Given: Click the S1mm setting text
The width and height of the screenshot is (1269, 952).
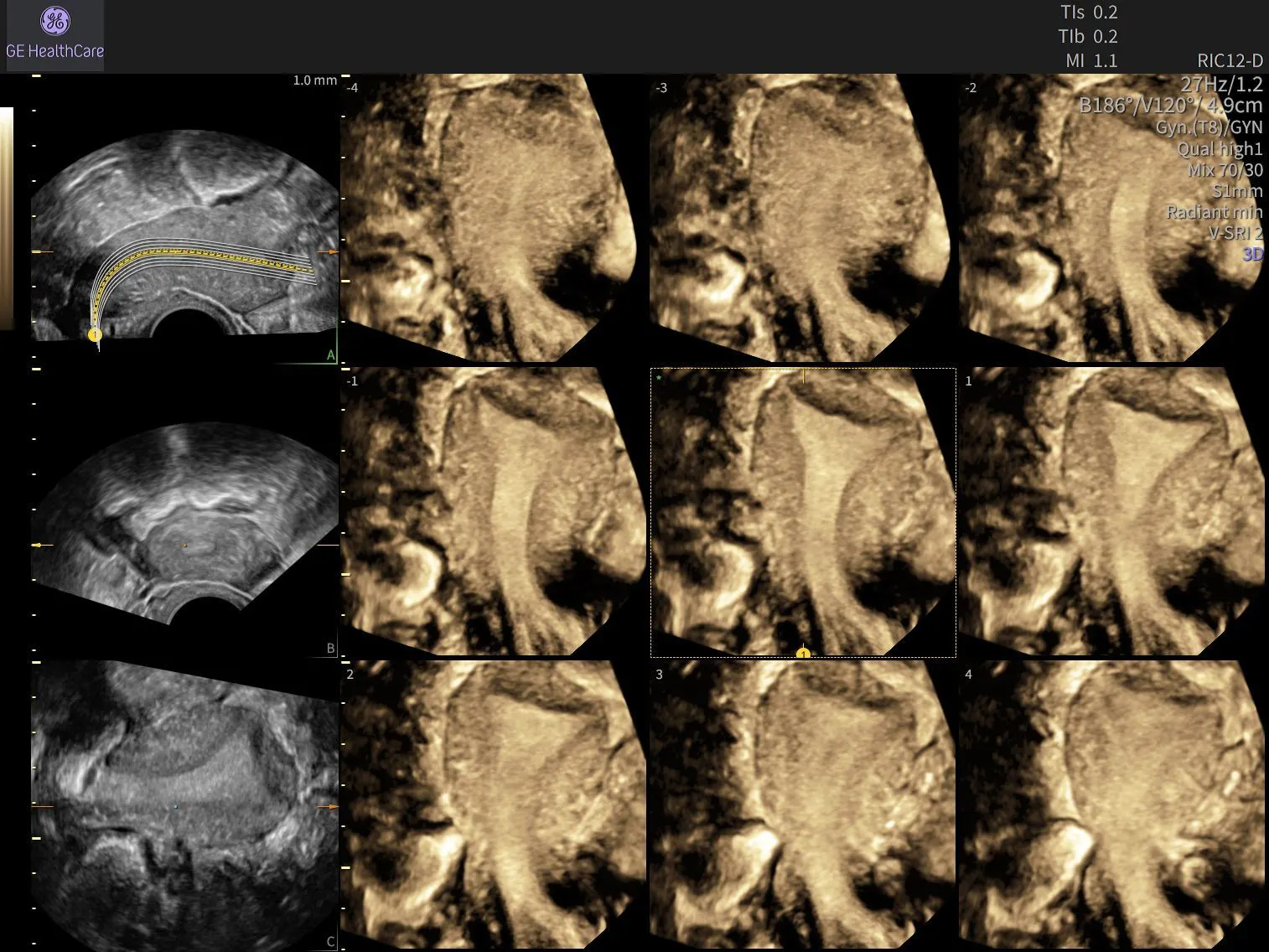Looking at the screenshot, I should [x=1237, y=191].
